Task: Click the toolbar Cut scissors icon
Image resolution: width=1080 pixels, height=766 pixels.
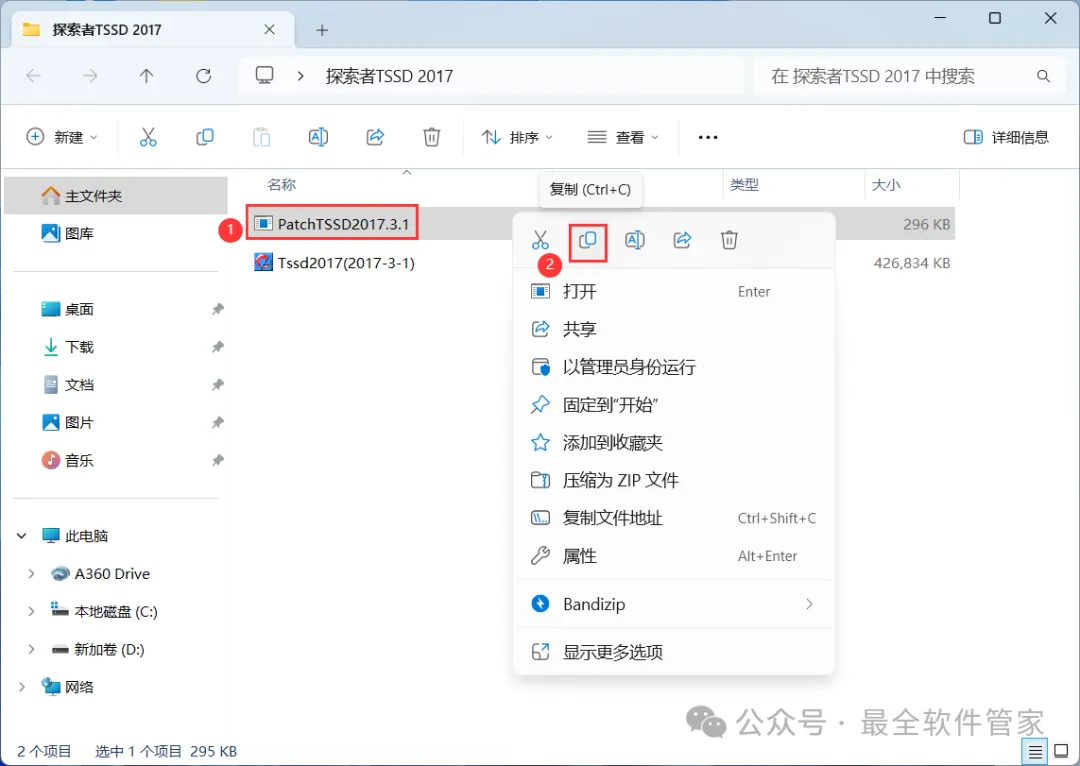Action: point(148,137)
